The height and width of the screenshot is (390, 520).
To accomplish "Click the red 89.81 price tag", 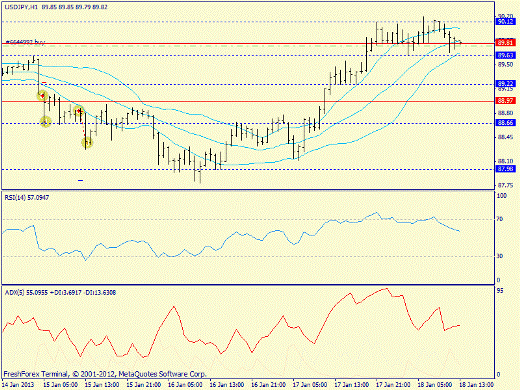I will pos(505,43).
